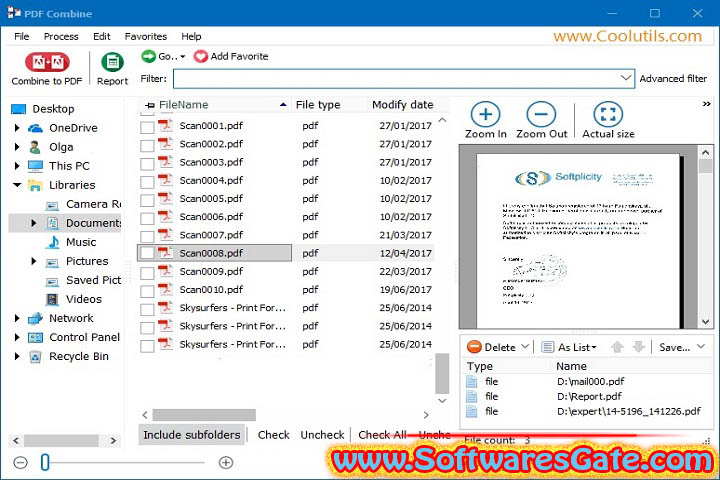Click the Music note icon

pos(53,242)
